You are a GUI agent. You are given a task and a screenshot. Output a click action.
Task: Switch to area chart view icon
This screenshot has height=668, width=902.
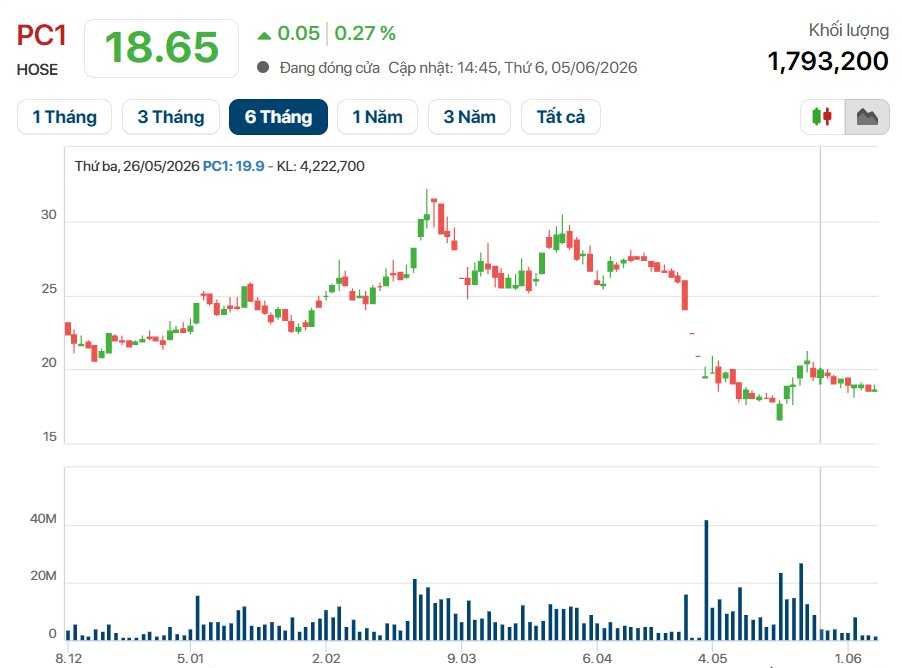tap(867, 117)
